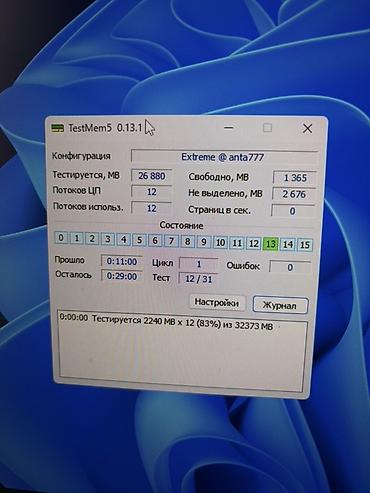
Task: Click the Страниц в сек. value 0
Action: point(292,211)
